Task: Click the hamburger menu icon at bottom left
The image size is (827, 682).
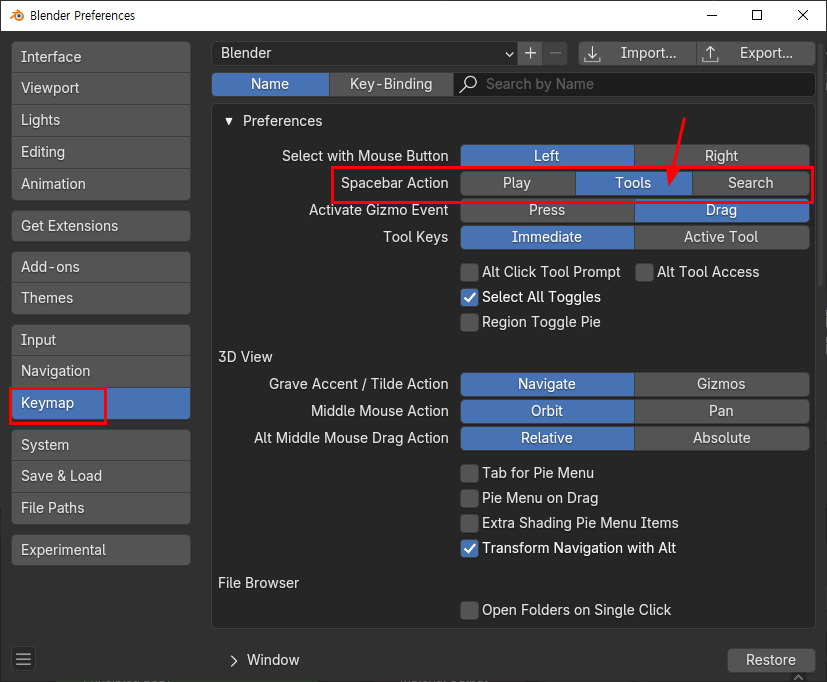Action: coord(23,659)
